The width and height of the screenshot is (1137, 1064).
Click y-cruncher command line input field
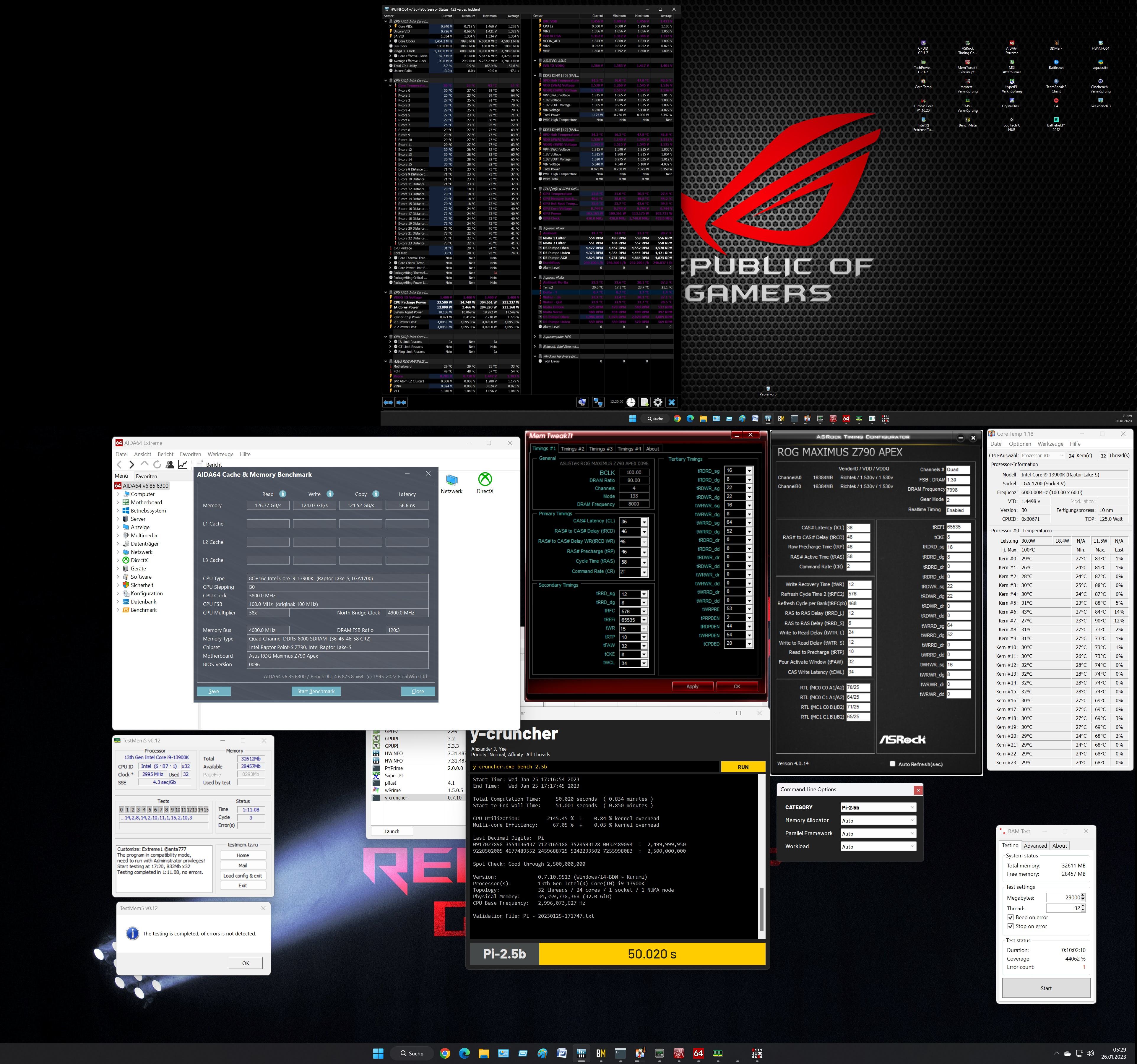pyautogui.click(x=595, y=767)
